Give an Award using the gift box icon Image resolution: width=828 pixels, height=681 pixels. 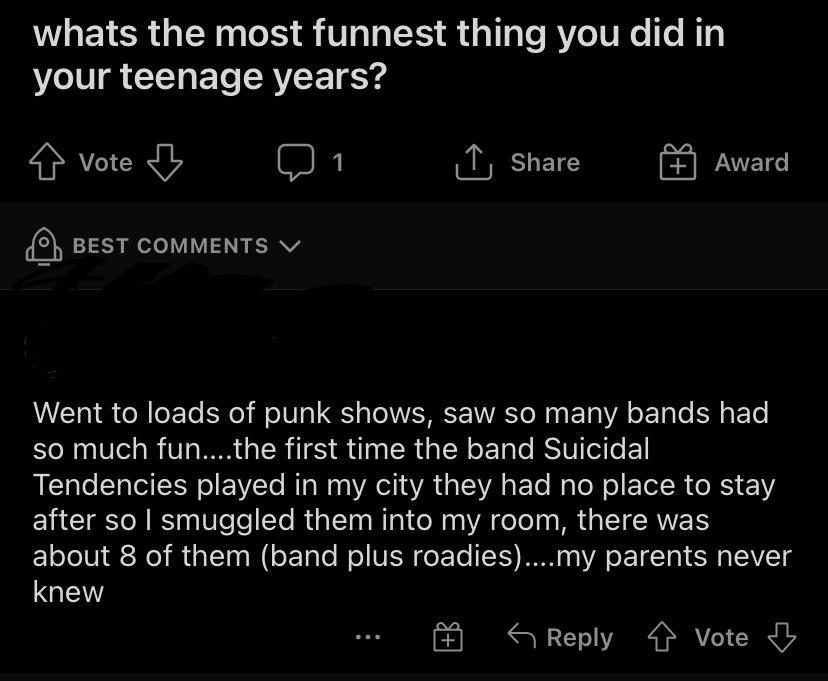(679, 162)
